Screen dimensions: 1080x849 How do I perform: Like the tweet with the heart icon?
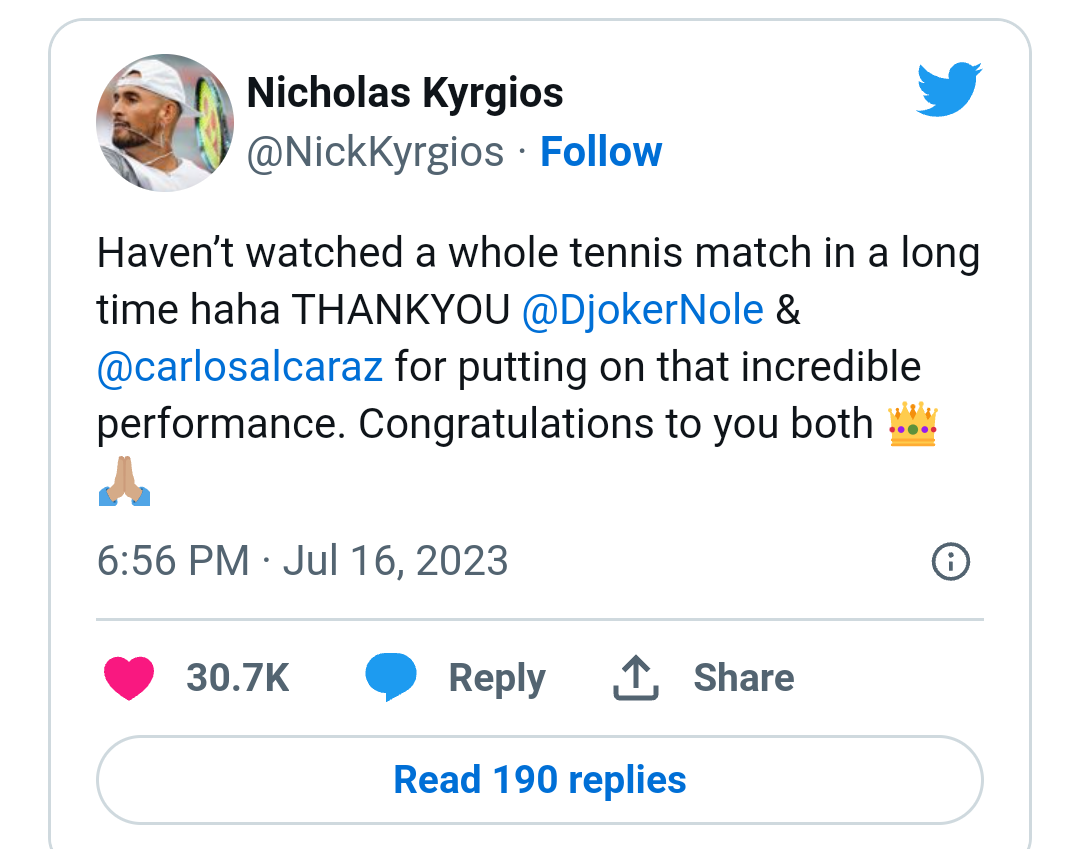[129, 678]
